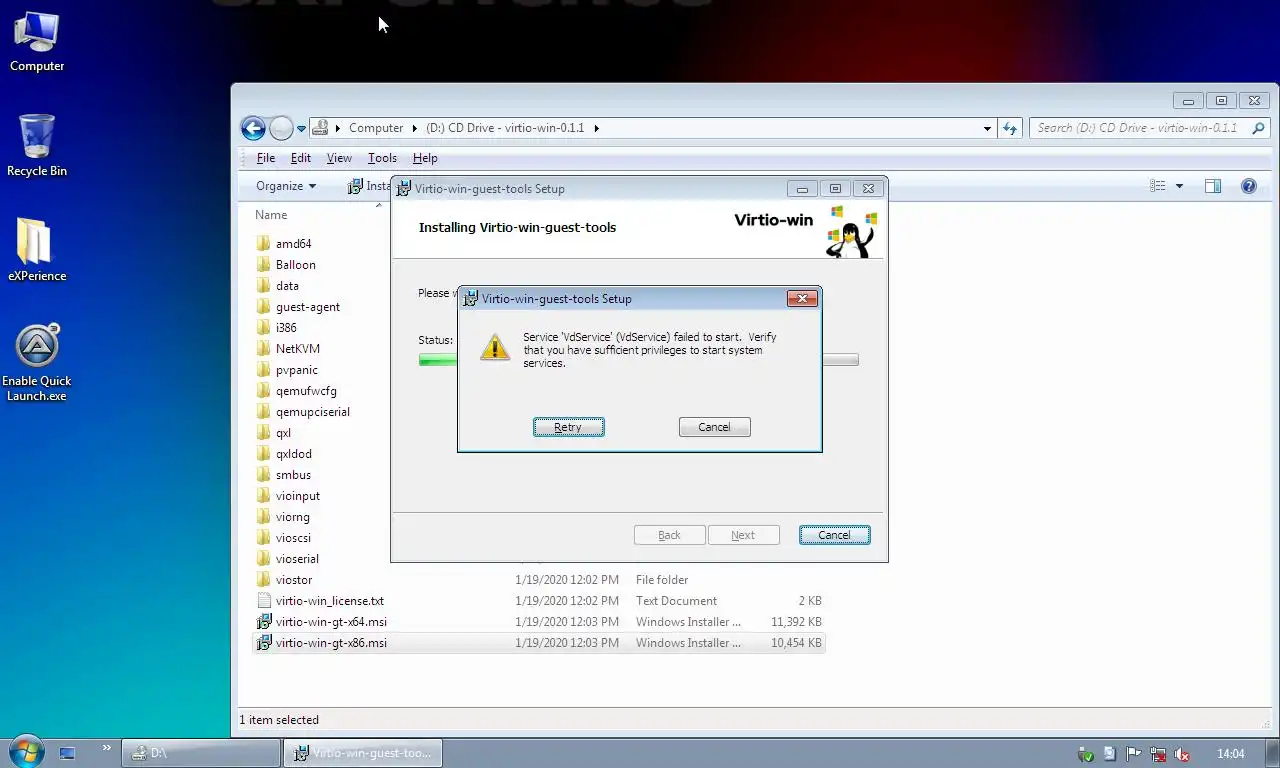The height and width of the screenshot is (768, 1280).
Task: Select Enable Quick Launch.exe desktop icon
Action: [x=37, y=363]
